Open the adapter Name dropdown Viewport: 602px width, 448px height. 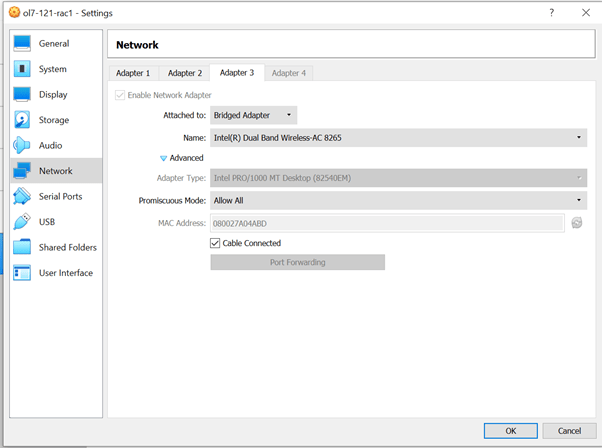point(398,138)
